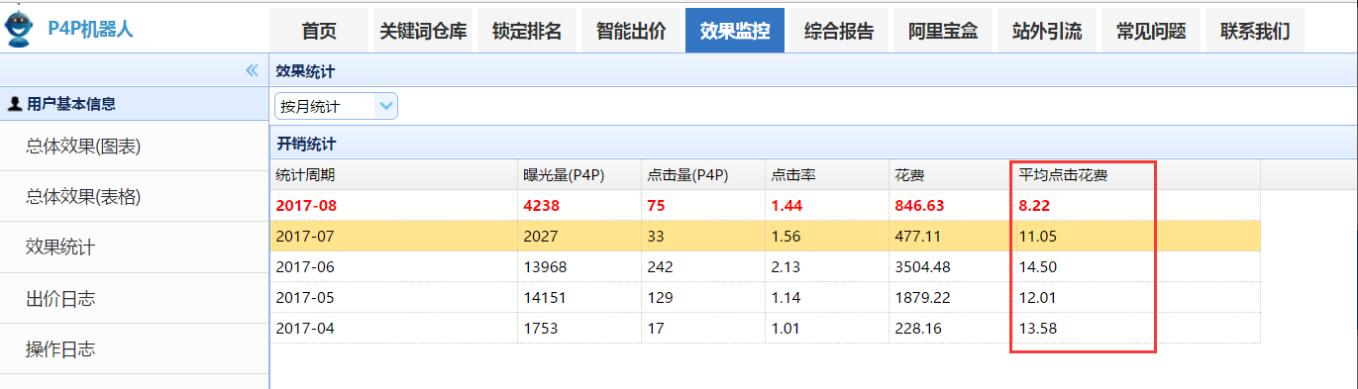Open 总体效果(表格) in the sidebar
The width and height of the screenshot is (1358, 389).
pos(134,197)
